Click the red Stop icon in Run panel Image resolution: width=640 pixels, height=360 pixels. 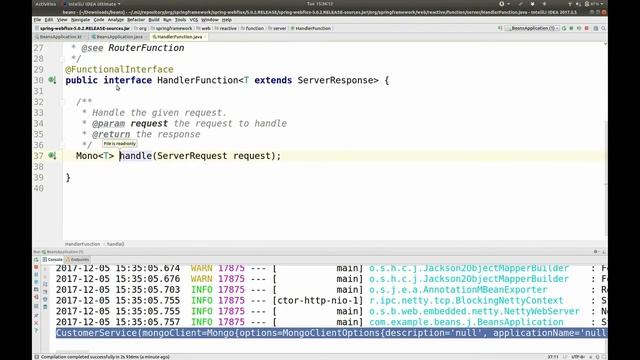(x=36, y=267)
